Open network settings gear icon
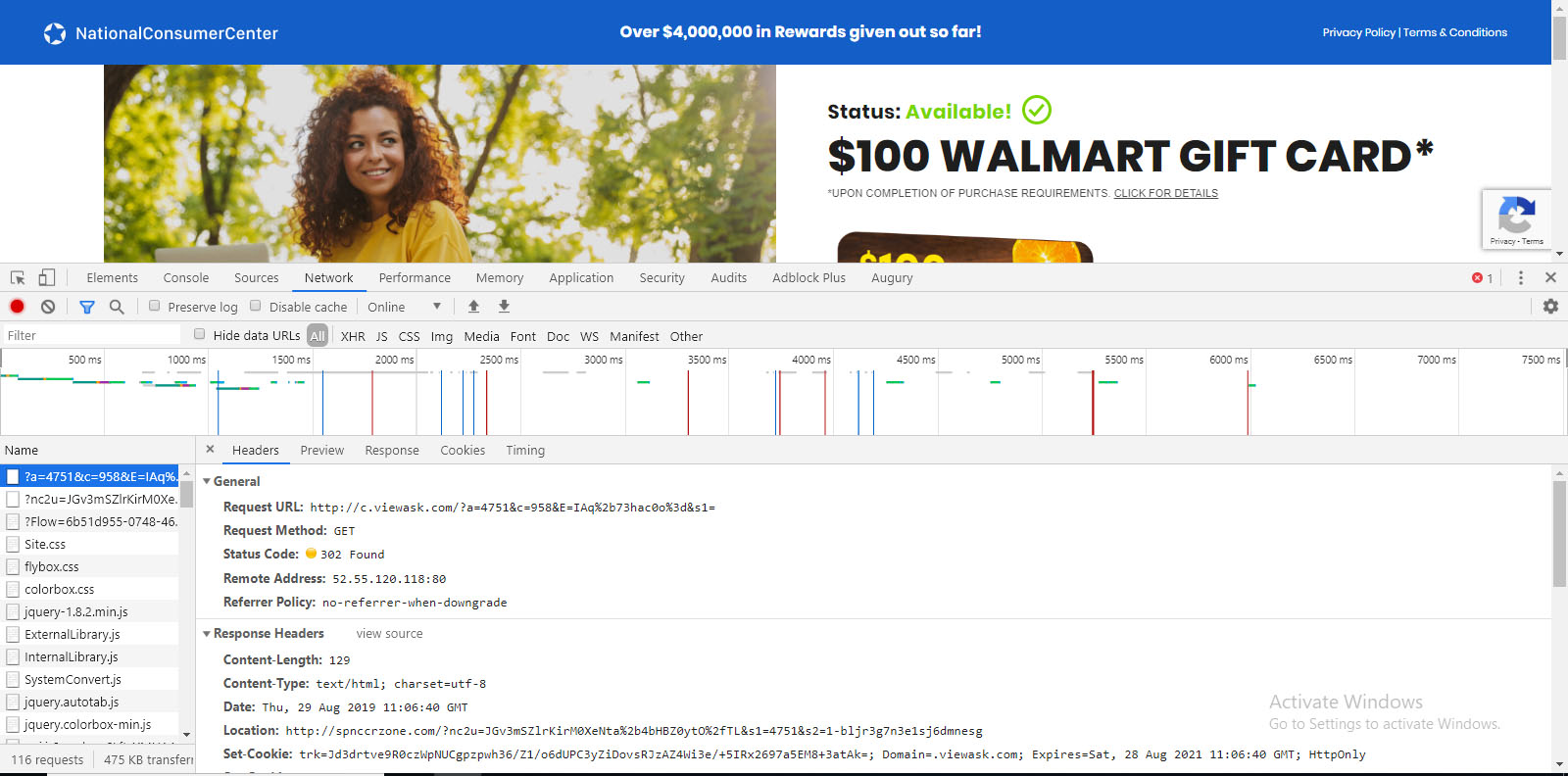1568x776 pixels. [x=1550, y=307]
